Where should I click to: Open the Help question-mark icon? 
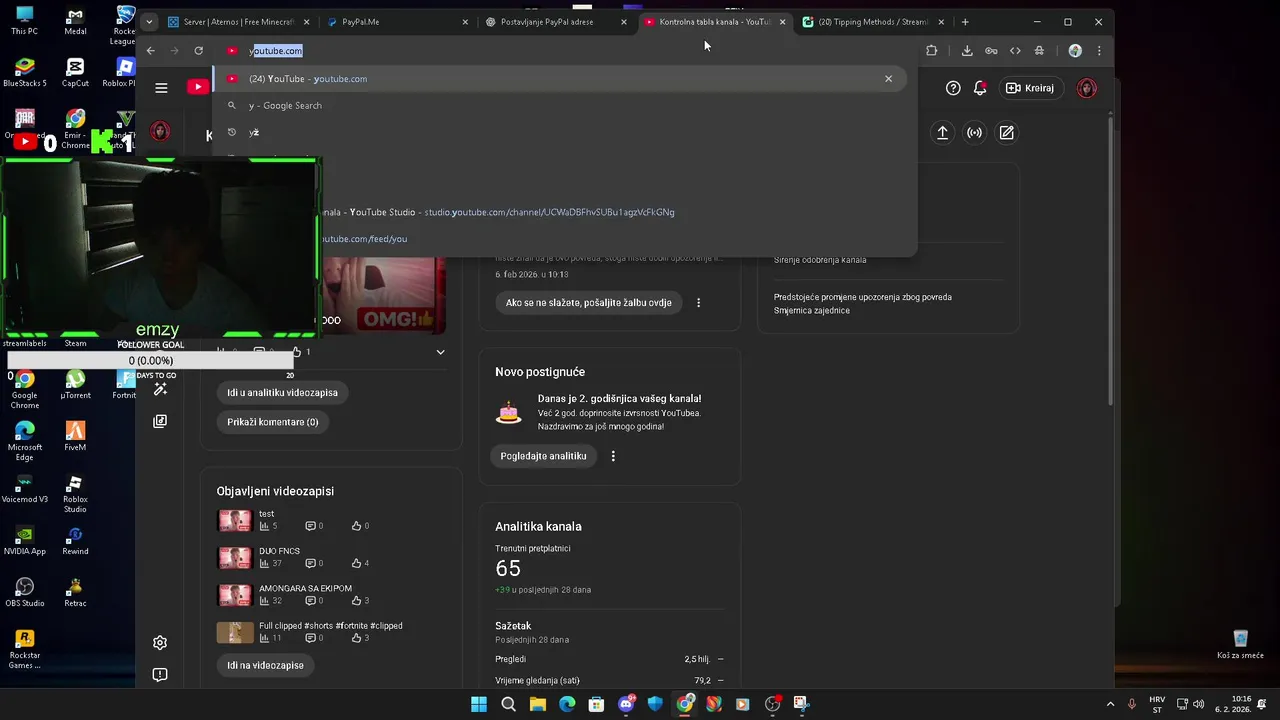pyautogui.click(x=953, y=88)
